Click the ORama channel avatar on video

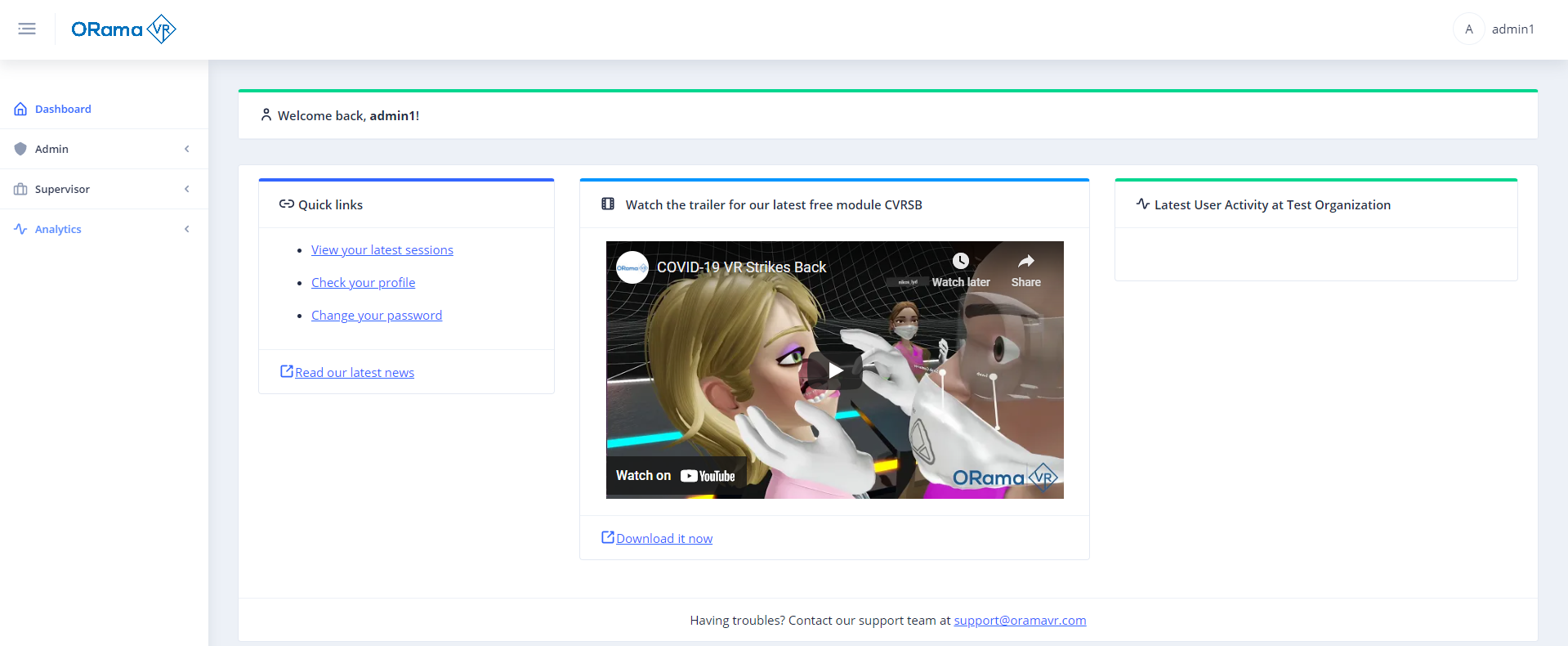(x=632, y=267)
